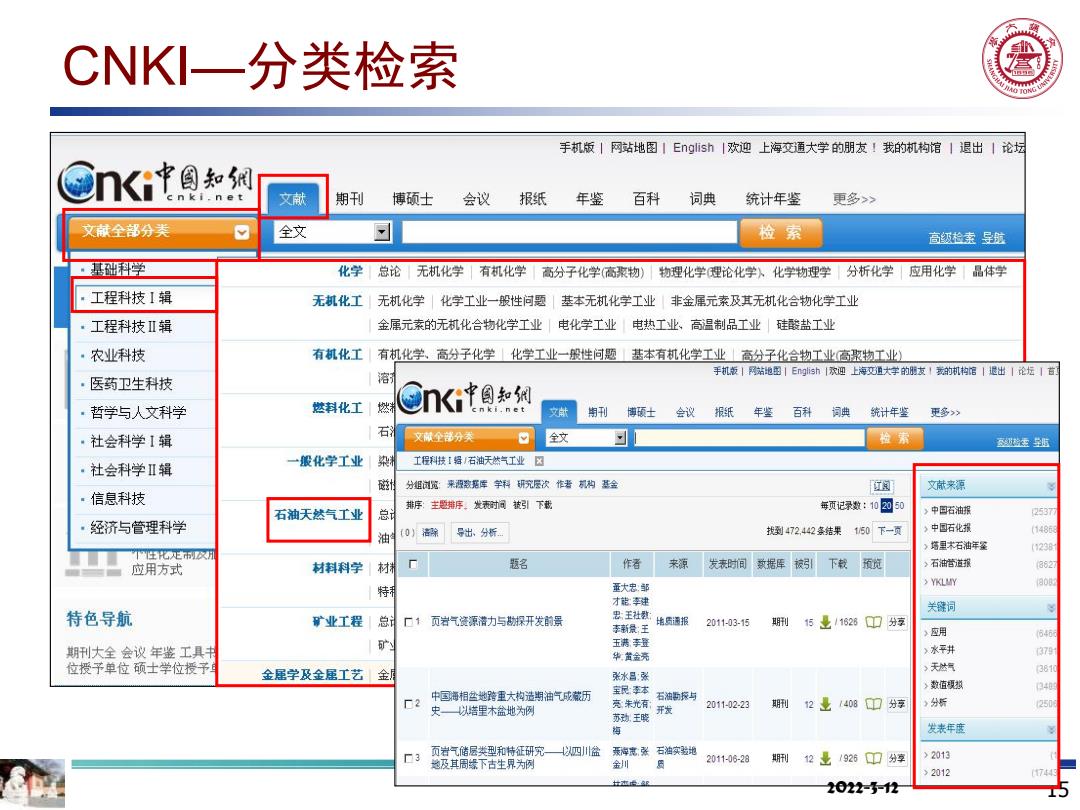Tick the checkbox for result 2

click(x=408, y=704)
